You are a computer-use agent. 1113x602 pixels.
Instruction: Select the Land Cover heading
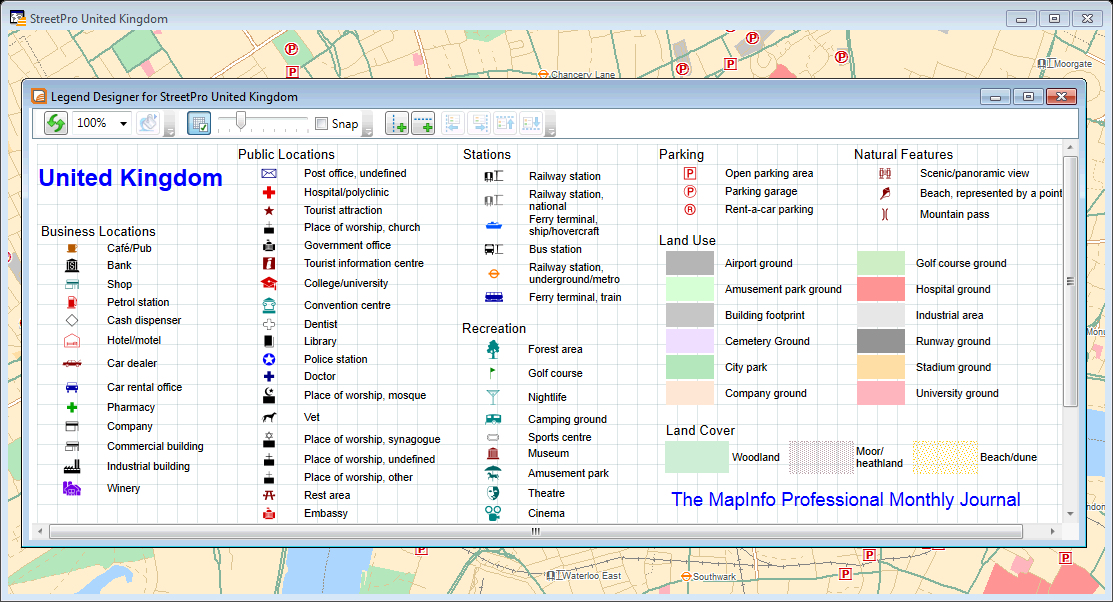(700, 430)
